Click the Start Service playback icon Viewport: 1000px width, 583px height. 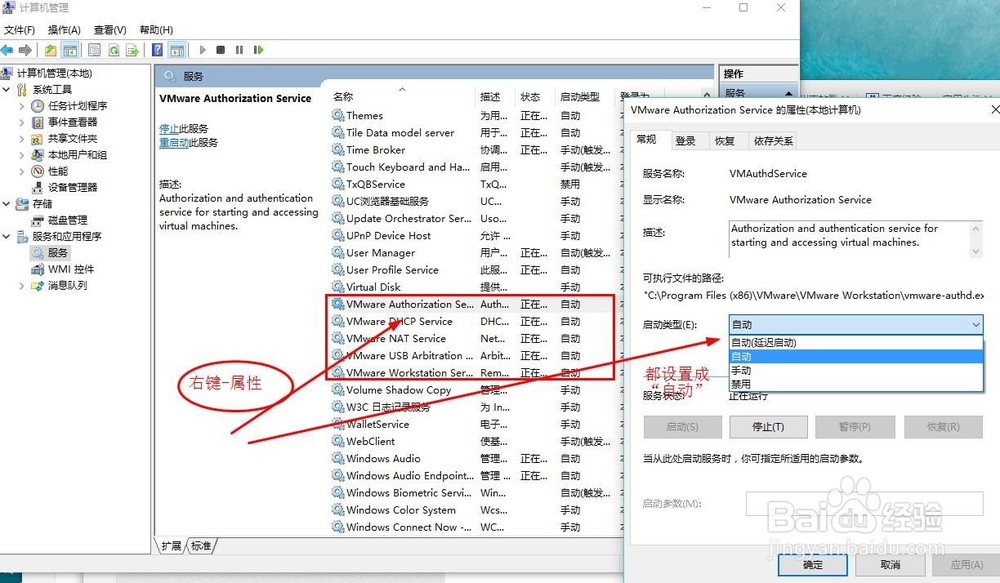point(201,49)
